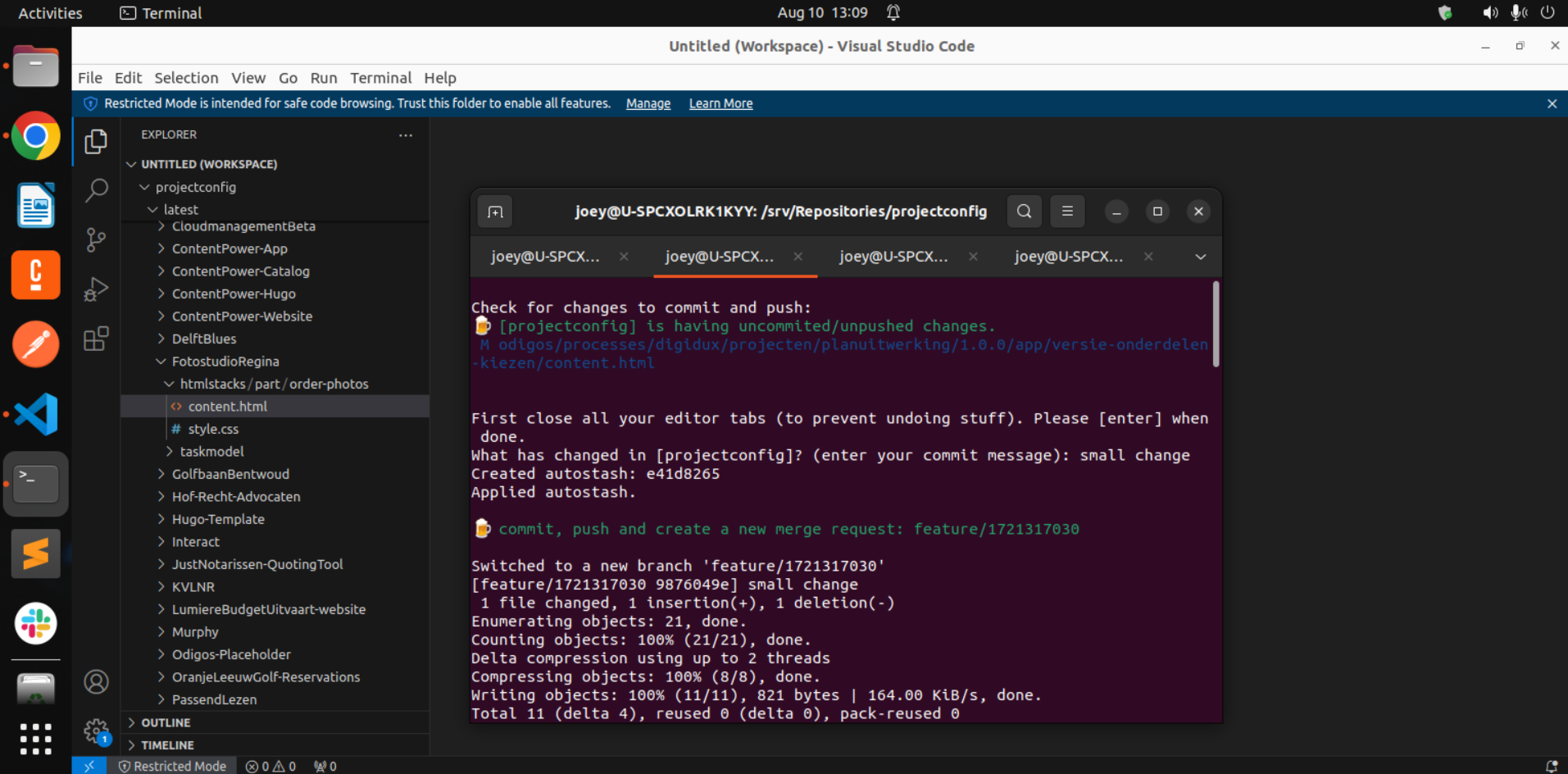This screenshot has height=774, width=1568.
Task: Open the Selection menu
Action: pos(186,78)
